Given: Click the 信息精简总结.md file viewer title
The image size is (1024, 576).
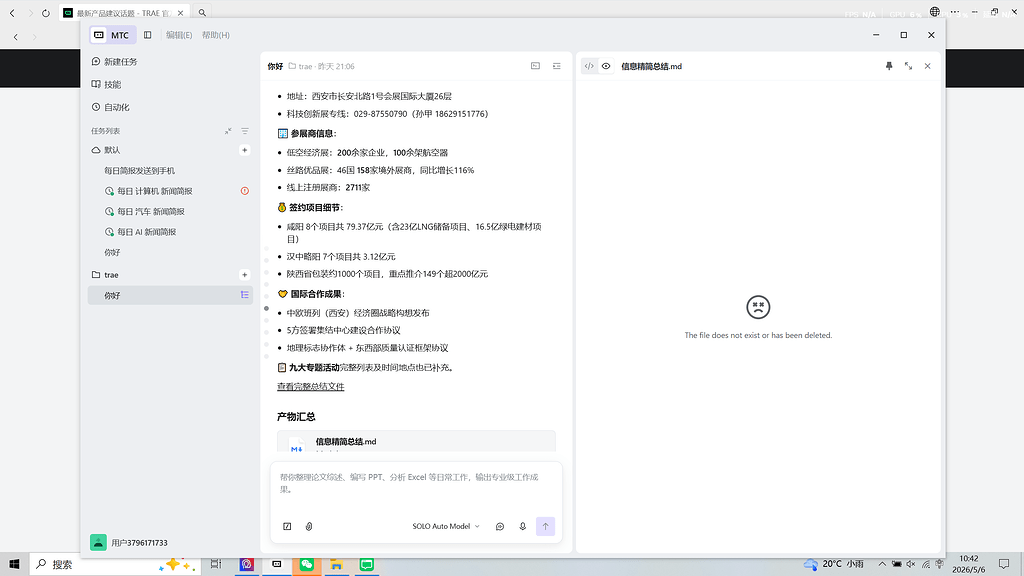Looking at the screenshot, I should click(651, 67).
